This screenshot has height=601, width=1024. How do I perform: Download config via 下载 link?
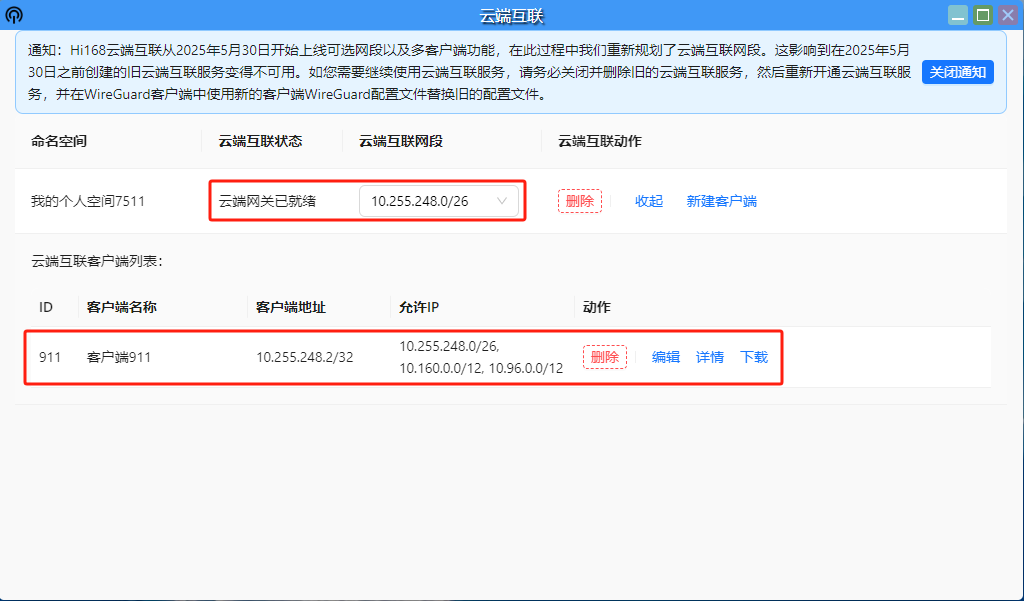point(754,357)
